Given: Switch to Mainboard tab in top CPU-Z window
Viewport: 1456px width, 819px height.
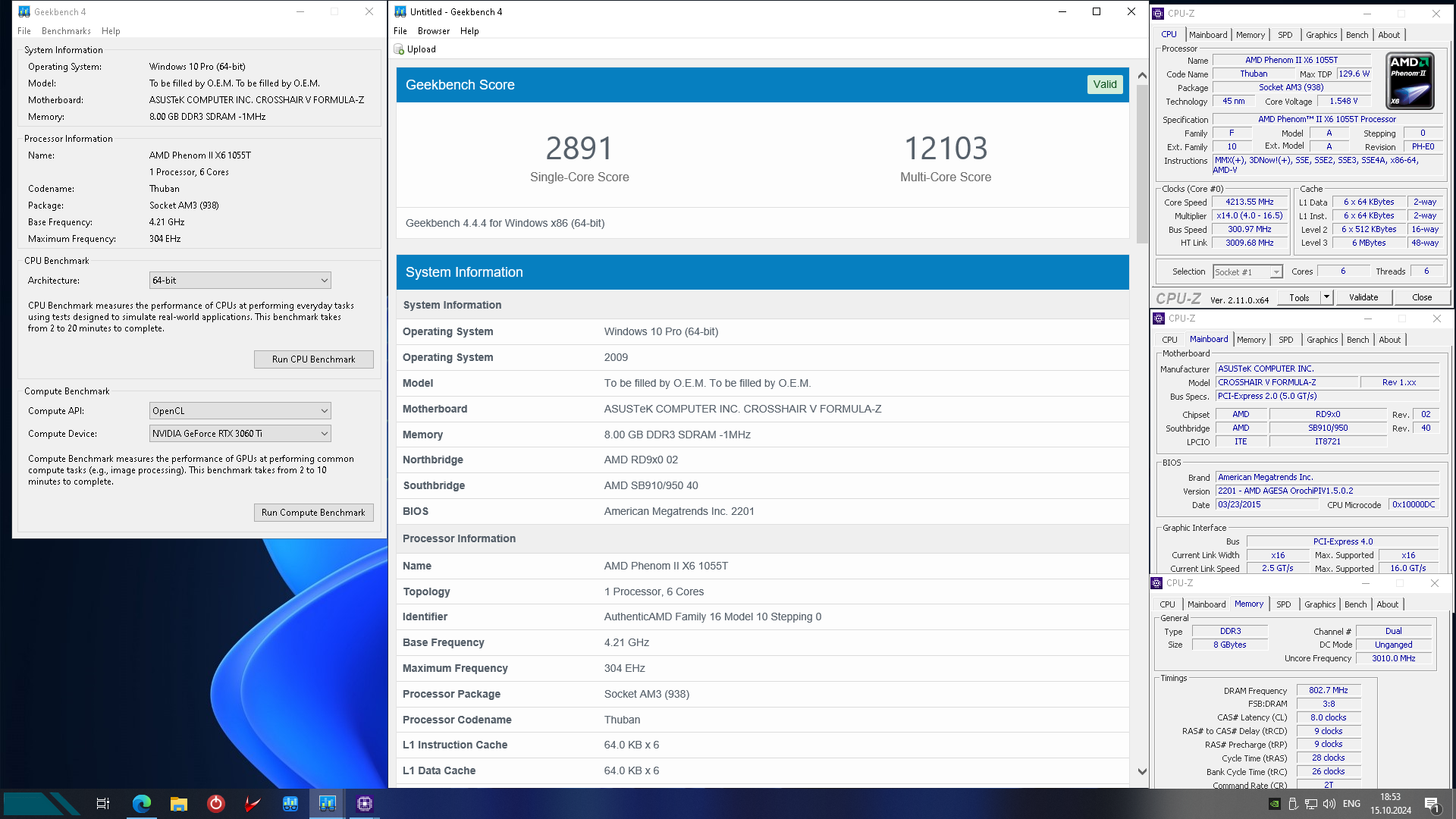Looking at the screenshot, I should click(x=1208, y=35).
